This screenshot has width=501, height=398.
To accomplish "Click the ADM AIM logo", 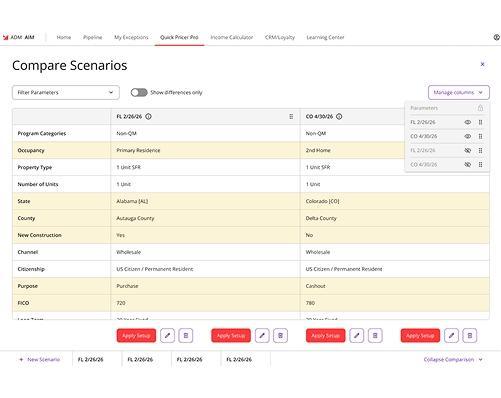I will (x=19, y=37).
